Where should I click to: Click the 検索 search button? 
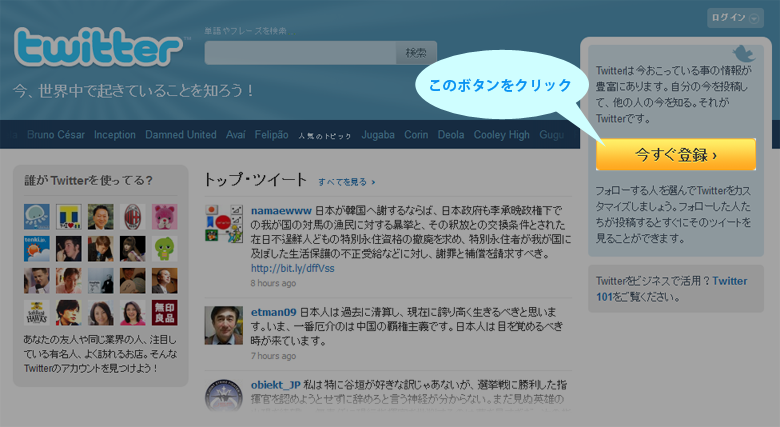[x=416, y=53]
